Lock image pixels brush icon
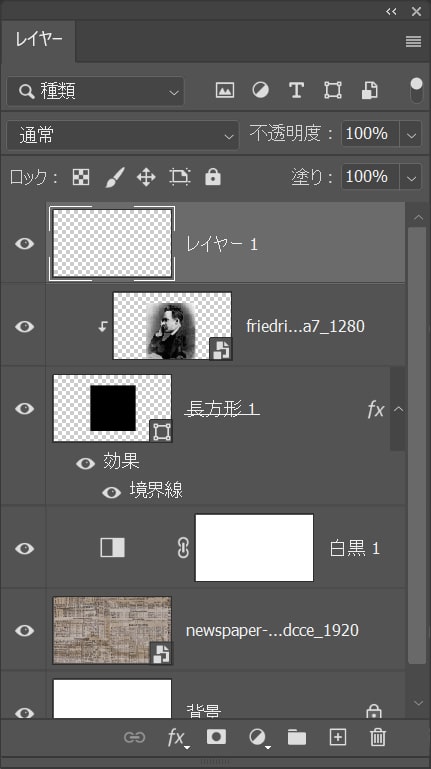431x769 pixels. [115, 177]
